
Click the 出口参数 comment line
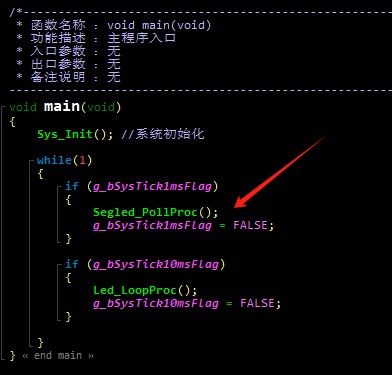pyautogui.click(x=68, y=64)
